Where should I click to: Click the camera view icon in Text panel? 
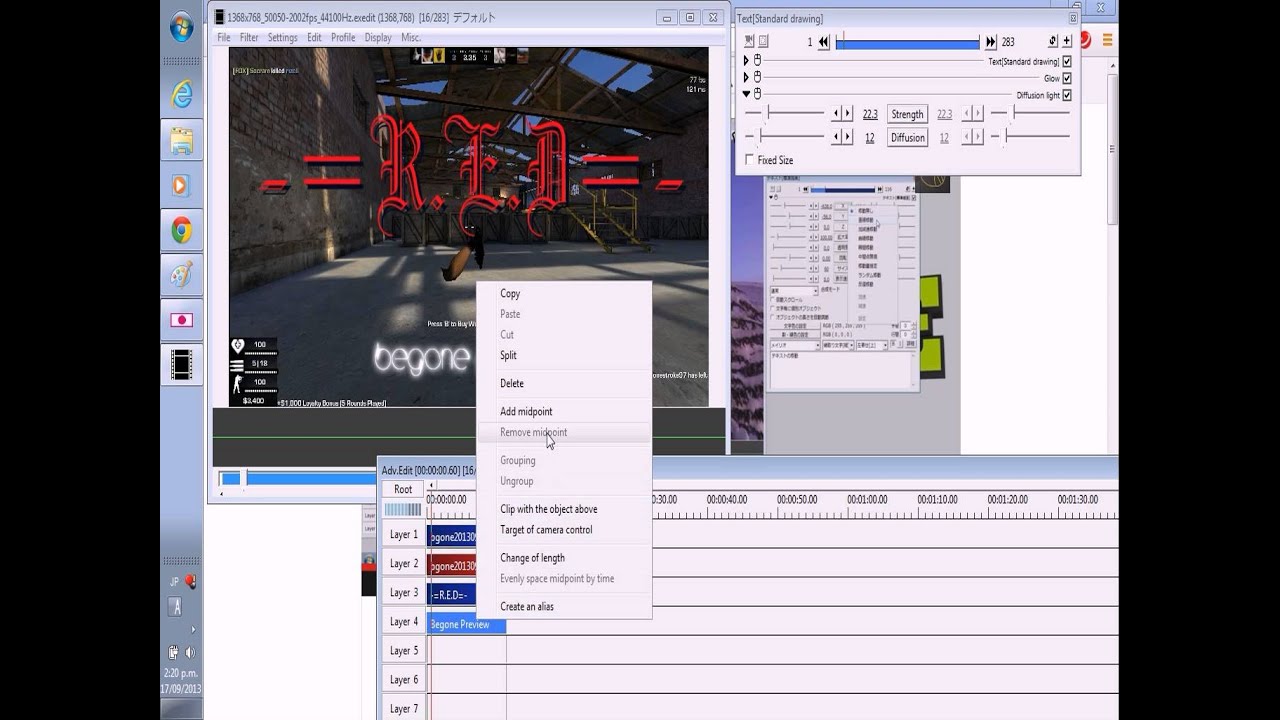(x=750, y=41)
